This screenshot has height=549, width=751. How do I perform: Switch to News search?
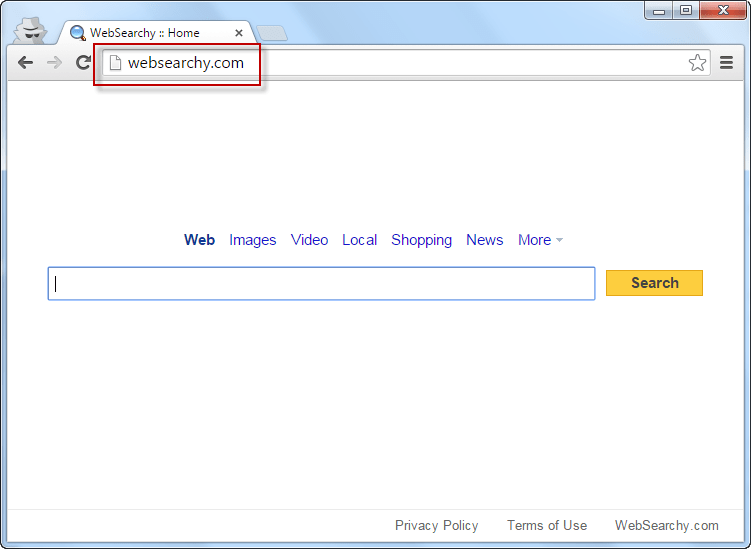(x=484, y=240)
